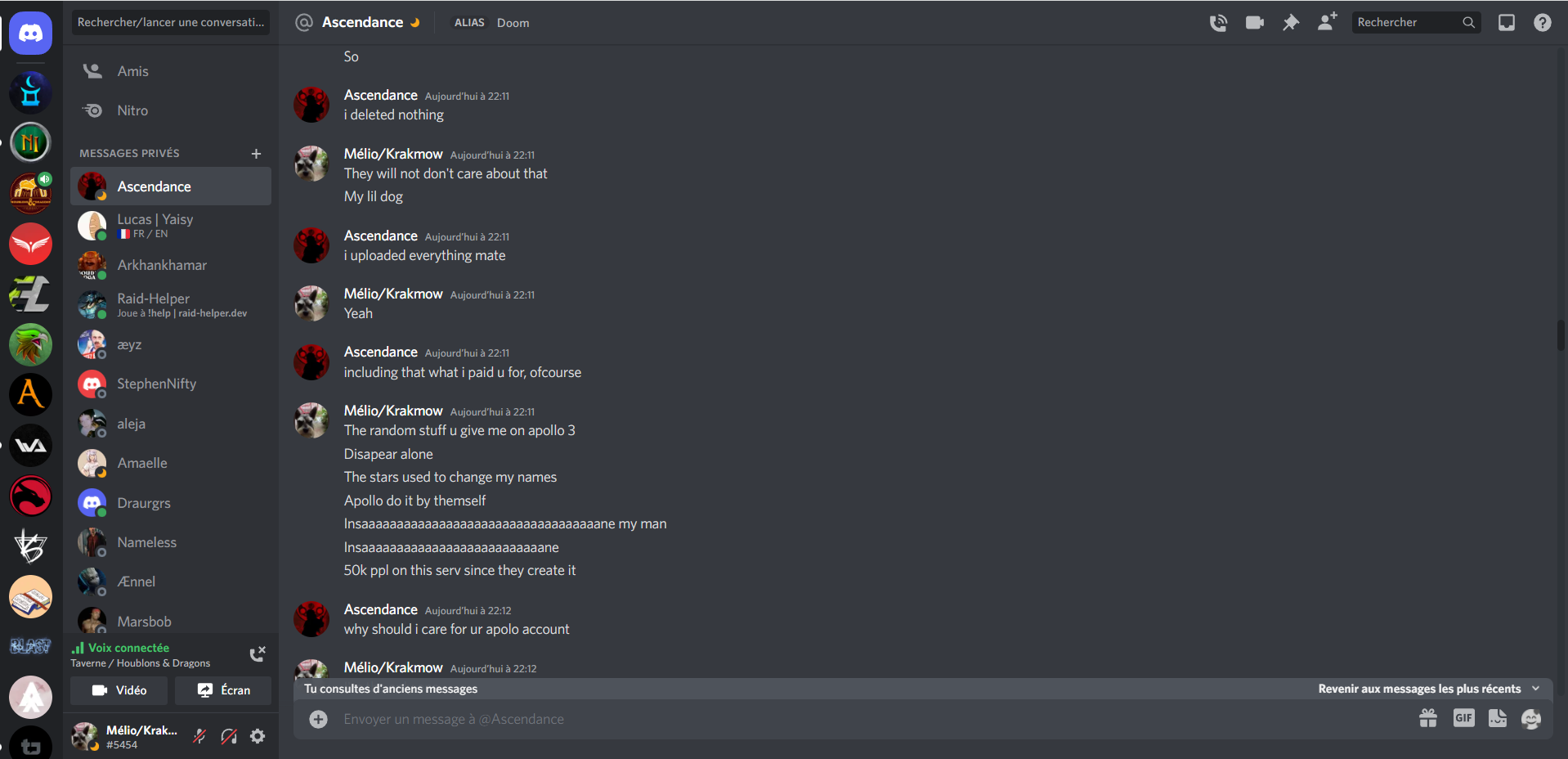Image resolution: width=1568 pixels, height=759 pixels.
Task: Share screen with Écran button
Action: click(x=223, y=690)
